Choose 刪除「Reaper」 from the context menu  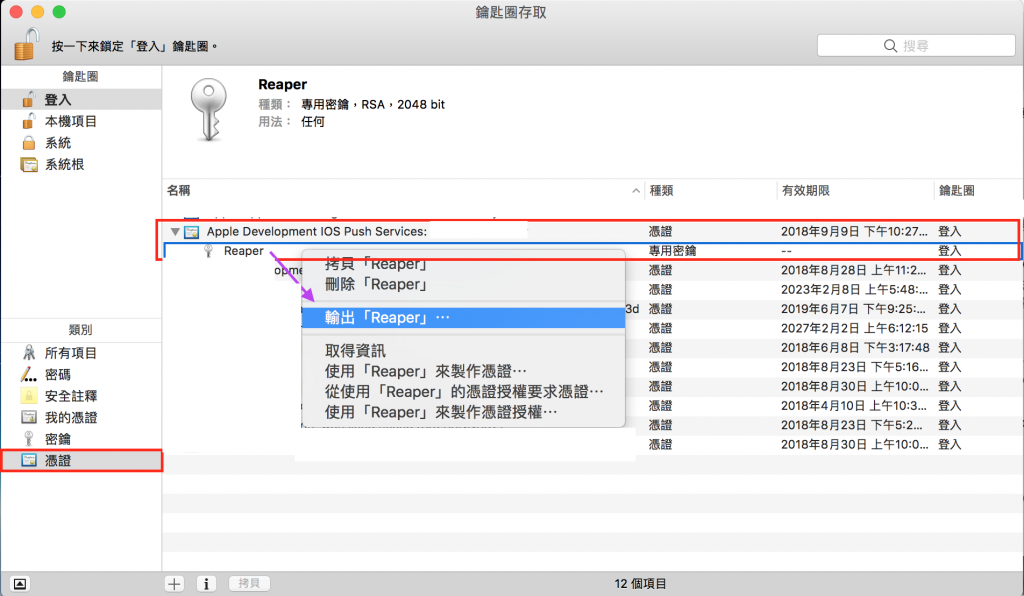463,285
